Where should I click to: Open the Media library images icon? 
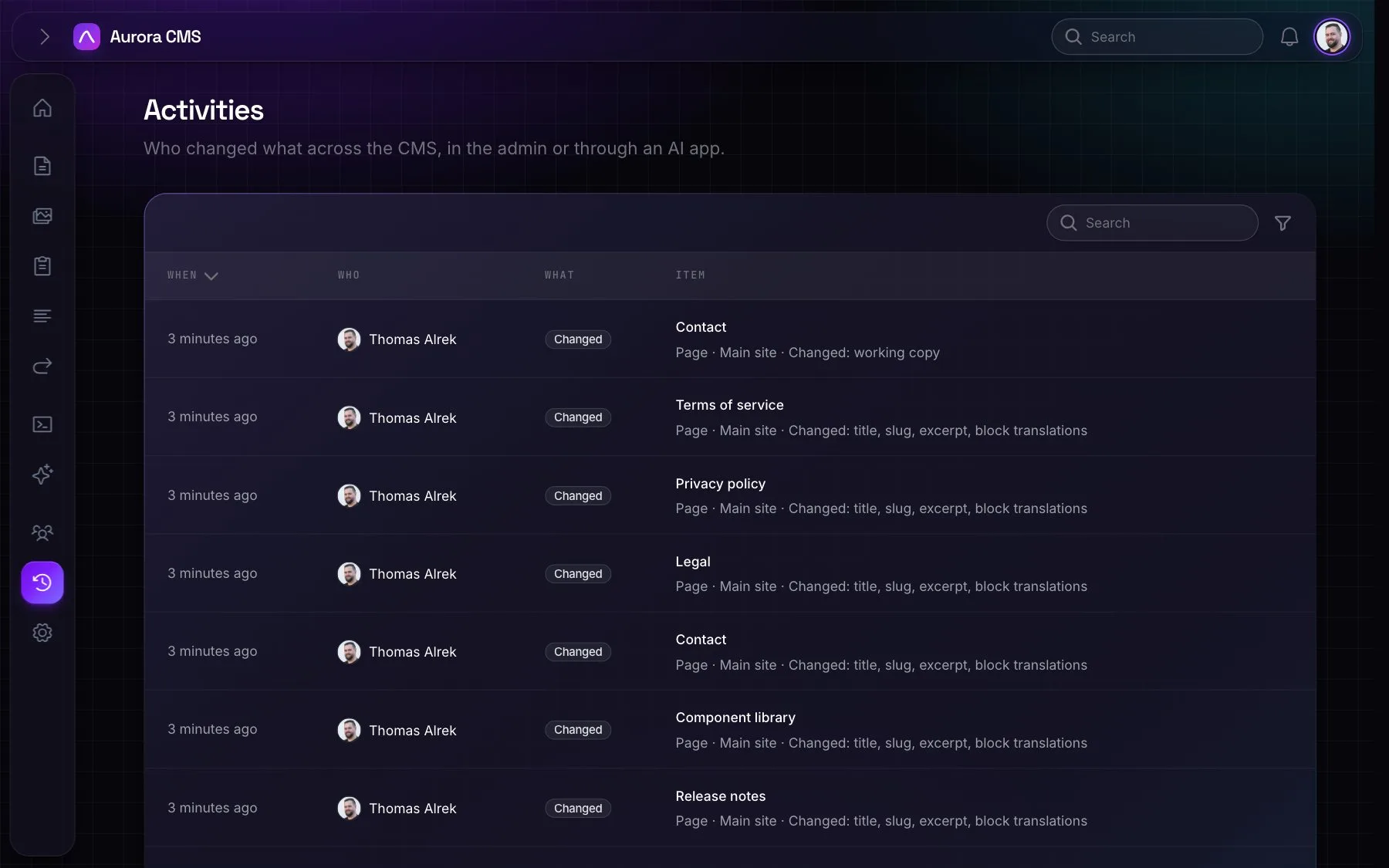tap(42, 216)
